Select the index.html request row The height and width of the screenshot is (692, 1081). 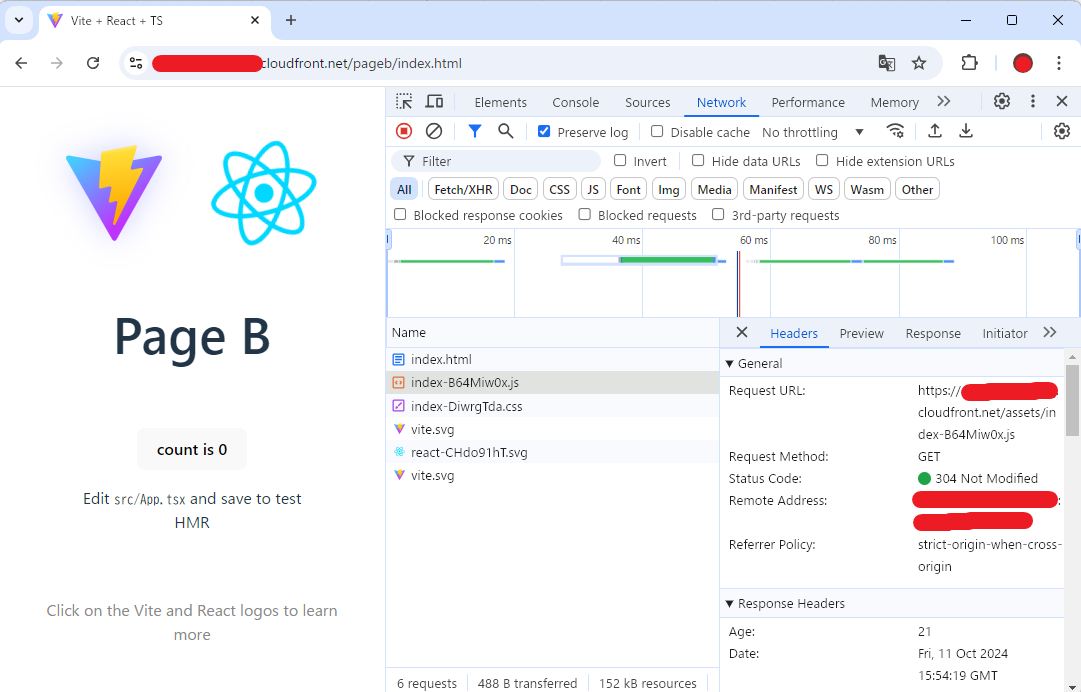tap(552, 359)
